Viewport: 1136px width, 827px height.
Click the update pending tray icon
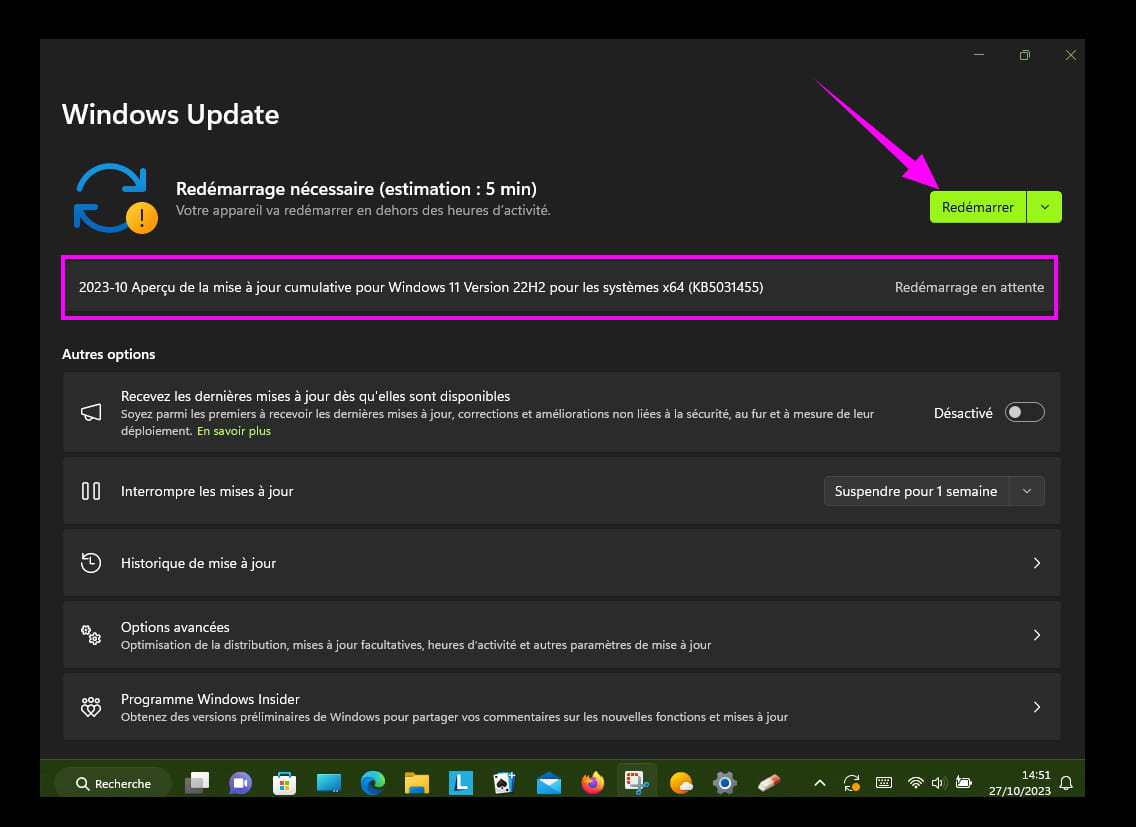(x=852, y=783)
